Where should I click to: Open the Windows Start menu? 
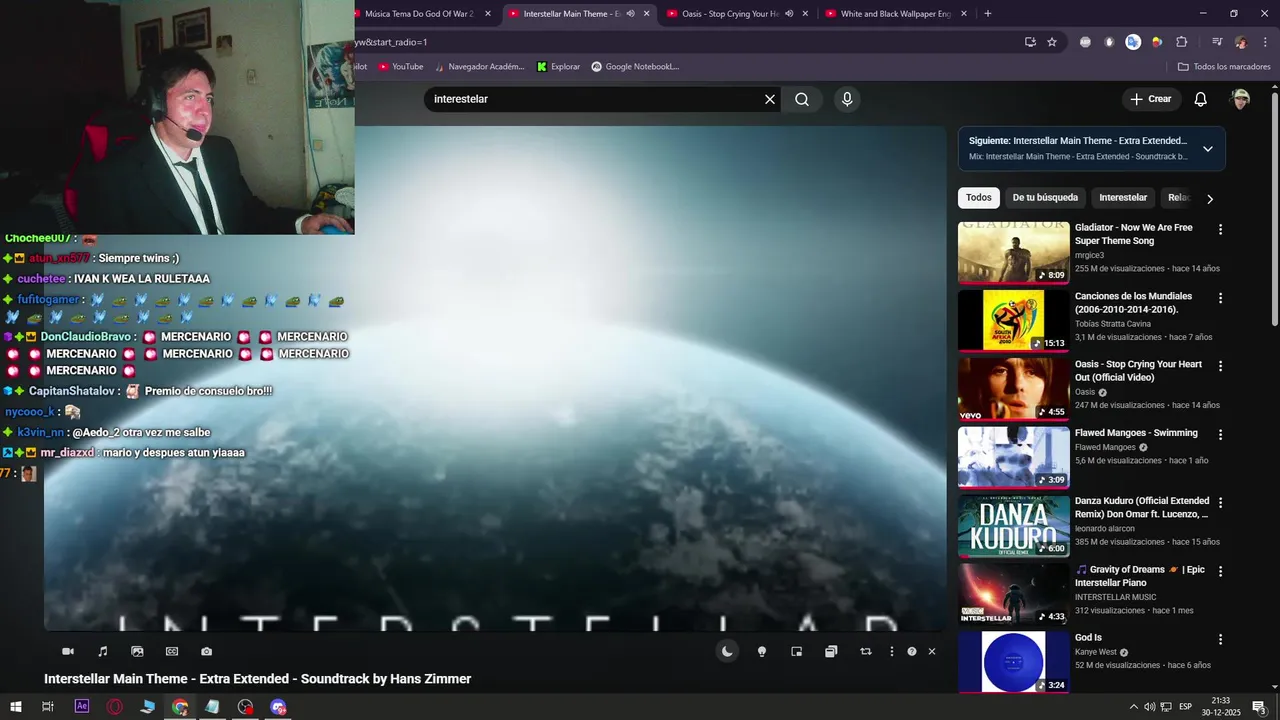(x=16, y=707)
